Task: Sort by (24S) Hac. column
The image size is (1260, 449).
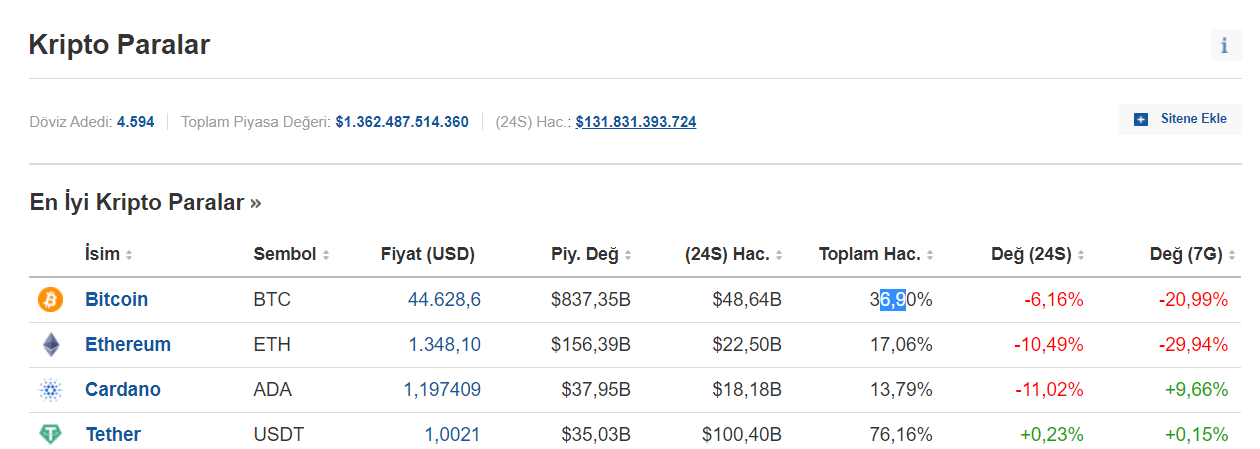Action: [733, 254]
